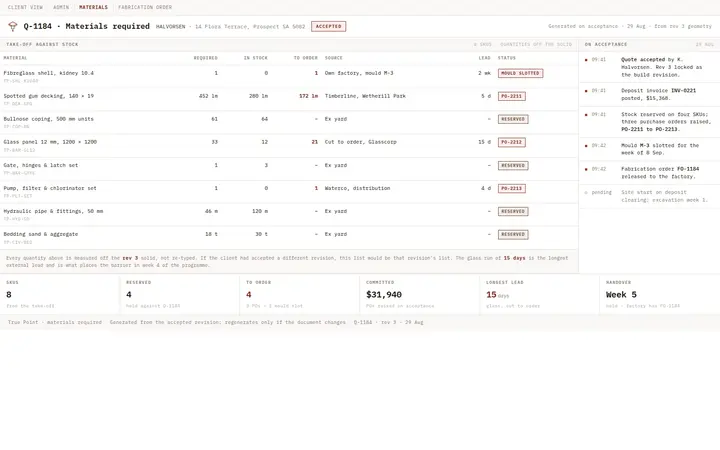The width and height of the screenshot is (720, 450).
Task: Click the ACCEPTED status badge in header
Action: [328, 27]
